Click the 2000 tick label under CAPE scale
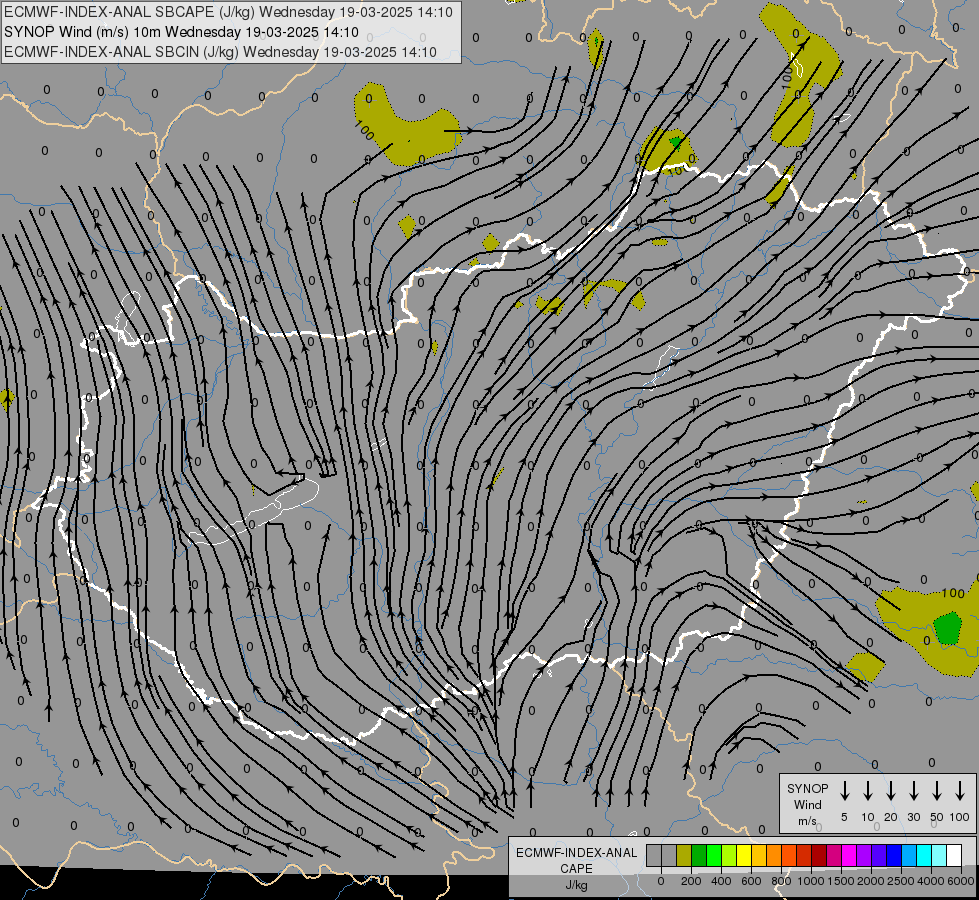This screenshot has width=979, height=900. [x=871, y=881]
